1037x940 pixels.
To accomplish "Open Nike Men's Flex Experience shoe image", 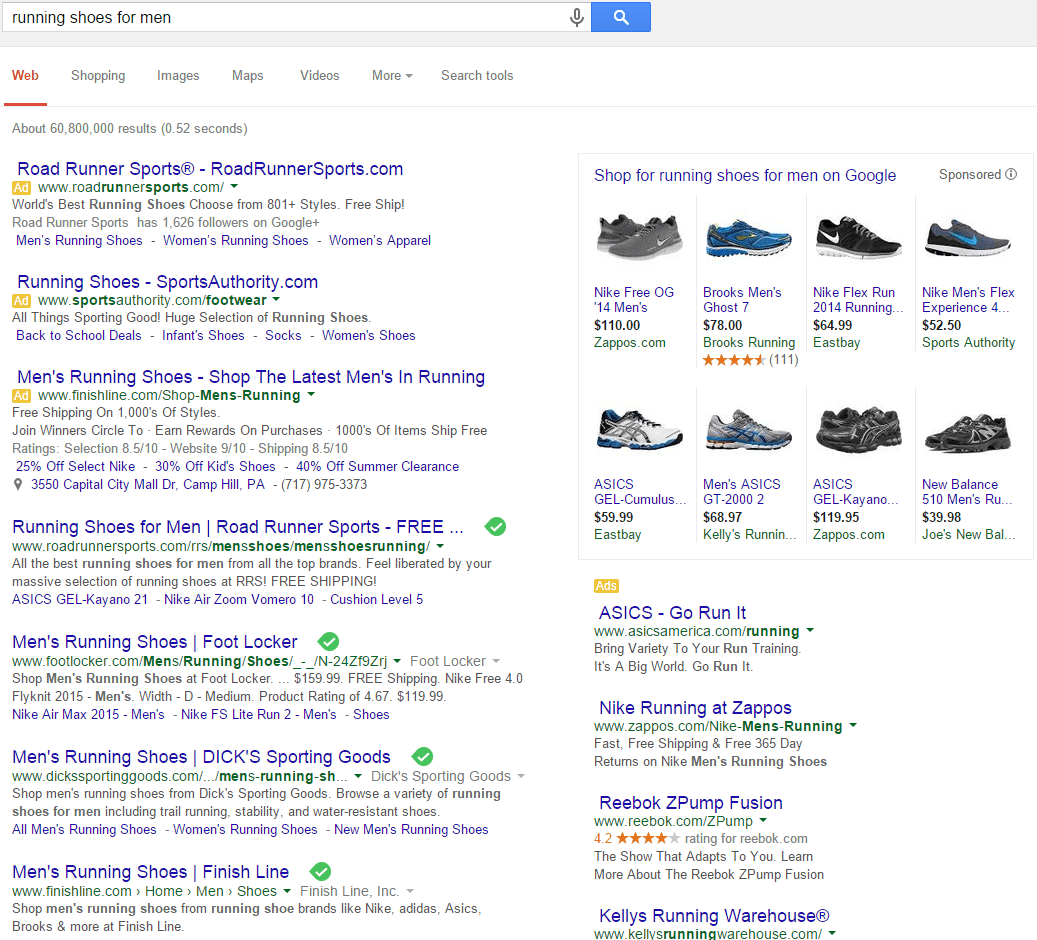I will pos(967,237).
